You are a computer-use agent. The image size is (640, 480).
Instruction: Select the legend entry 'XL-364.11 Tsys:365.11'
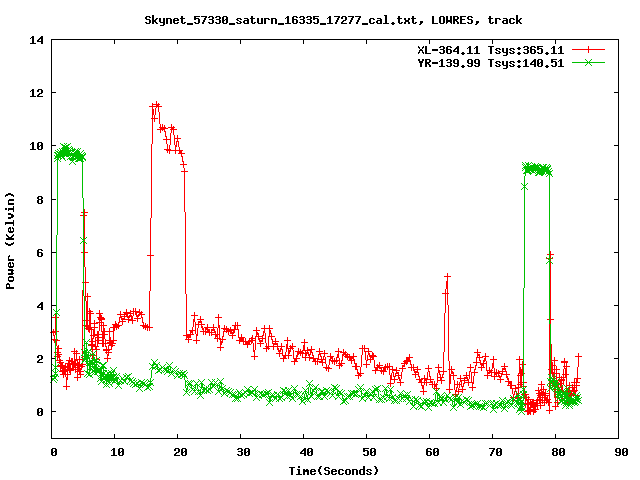(490, 50)
